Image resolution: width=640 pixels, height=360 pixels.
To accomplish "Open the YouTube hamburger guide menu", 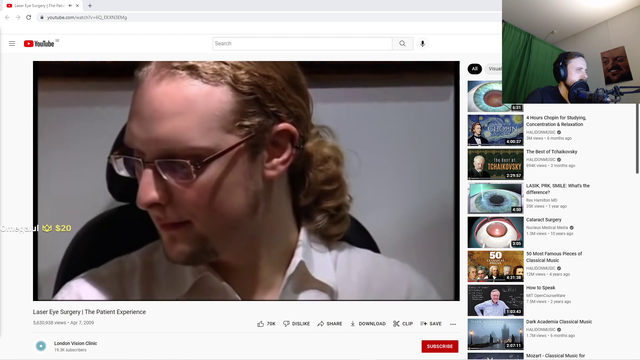I will [12, 43].
